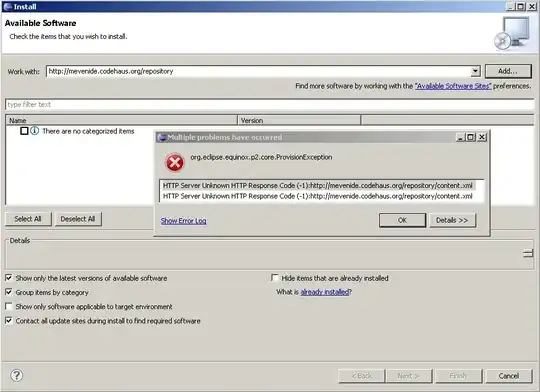Toggle Group items by category checkbox
Viewport: 540px width, 392px height.
pos(9,292)
